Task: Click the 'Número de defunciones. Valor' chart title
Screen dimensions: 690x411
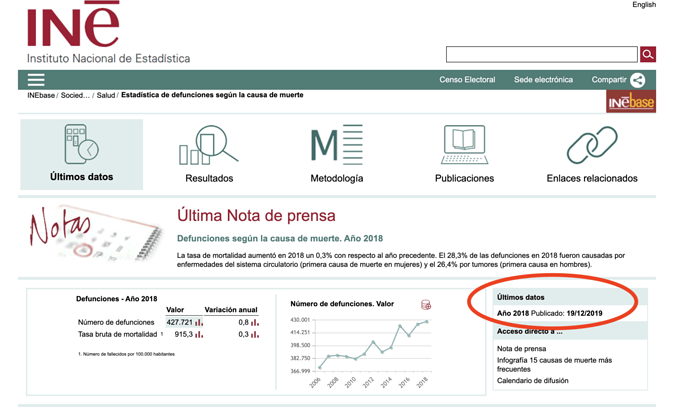Action: (342, 304)
